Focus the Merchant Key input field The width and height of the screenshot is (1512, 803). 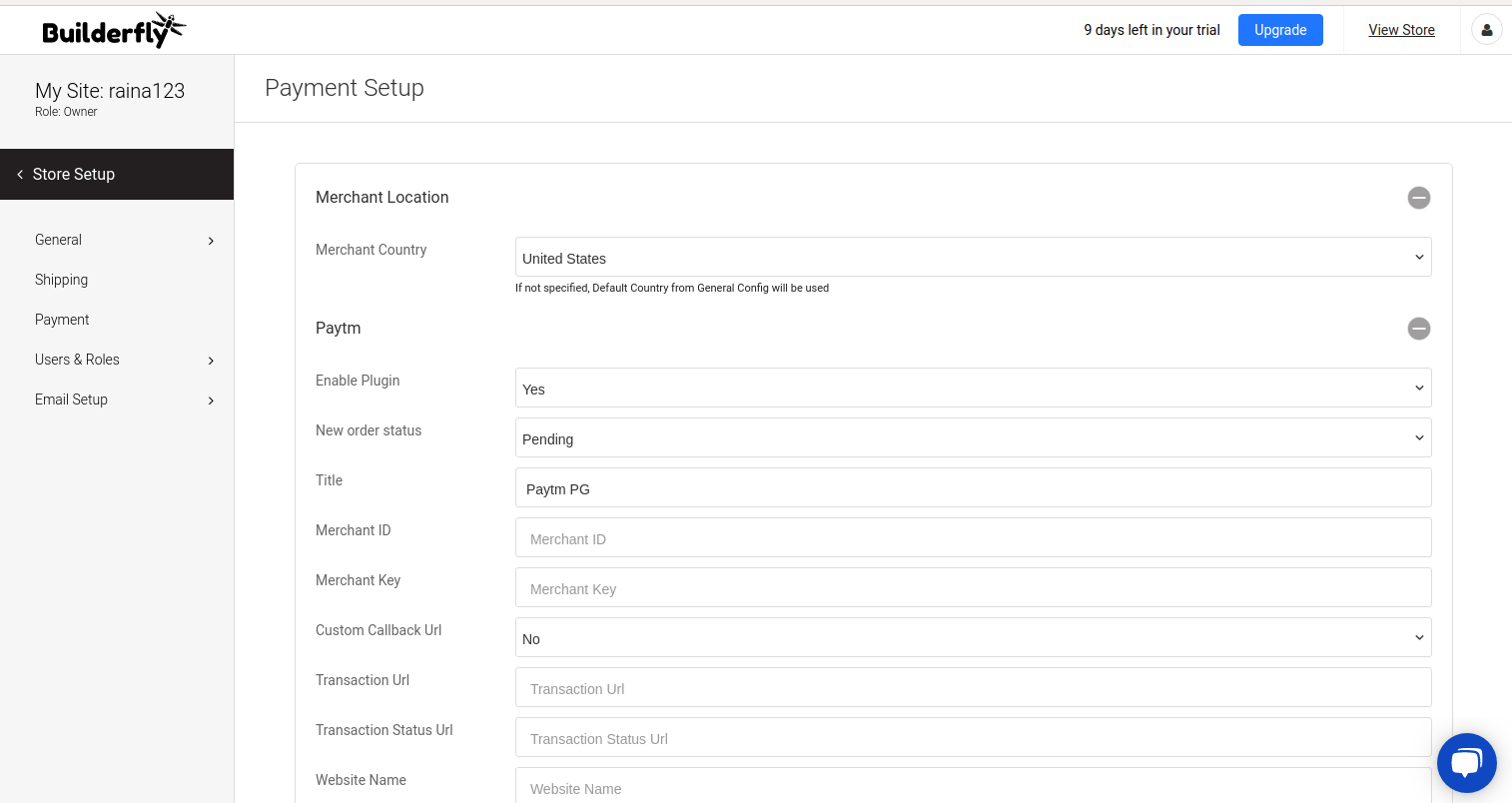tap(973, 588)
